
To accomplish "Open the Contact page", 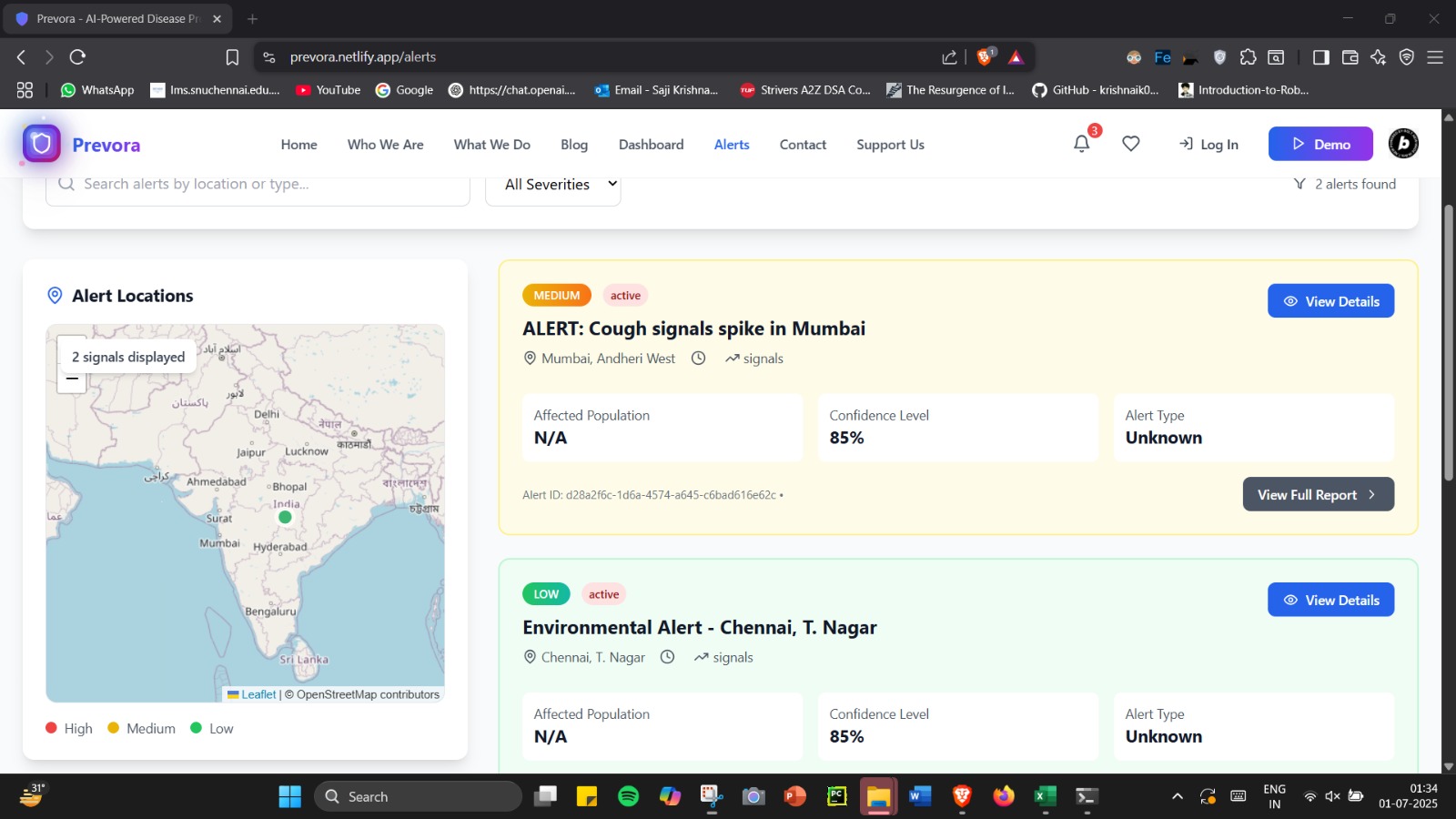I will [x=804, y=145].
